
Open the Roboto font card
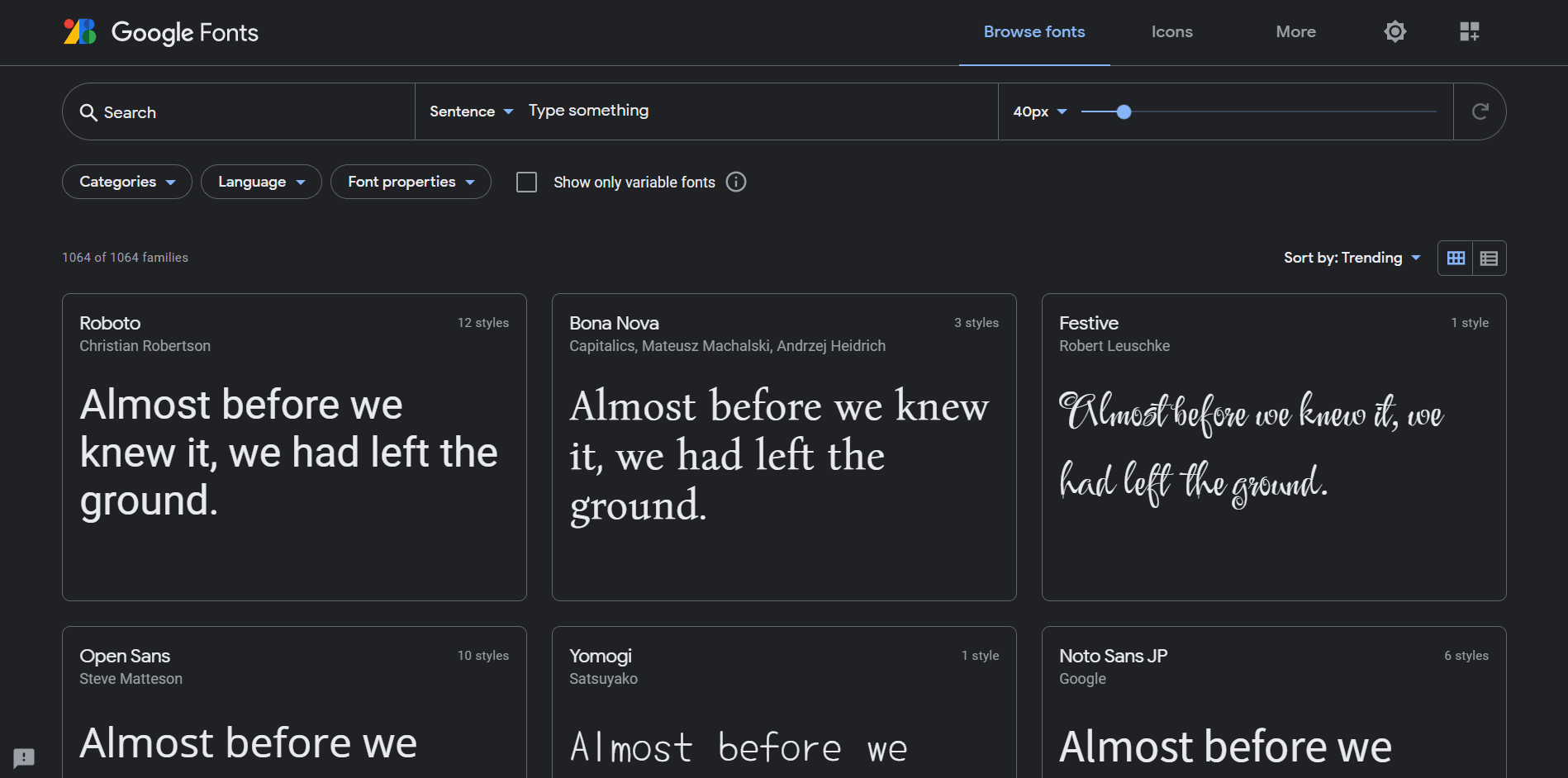(x=294, y=447)
